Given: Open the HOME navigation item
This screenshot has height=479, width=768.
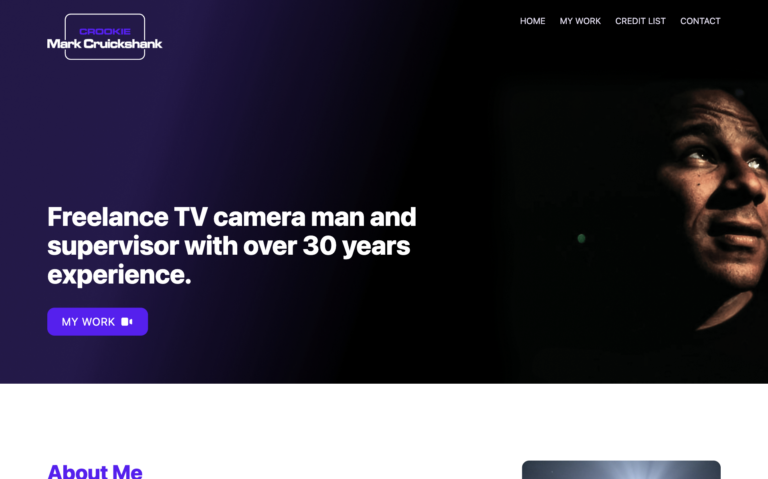Looking at the screenshot, I should (532, 21).
